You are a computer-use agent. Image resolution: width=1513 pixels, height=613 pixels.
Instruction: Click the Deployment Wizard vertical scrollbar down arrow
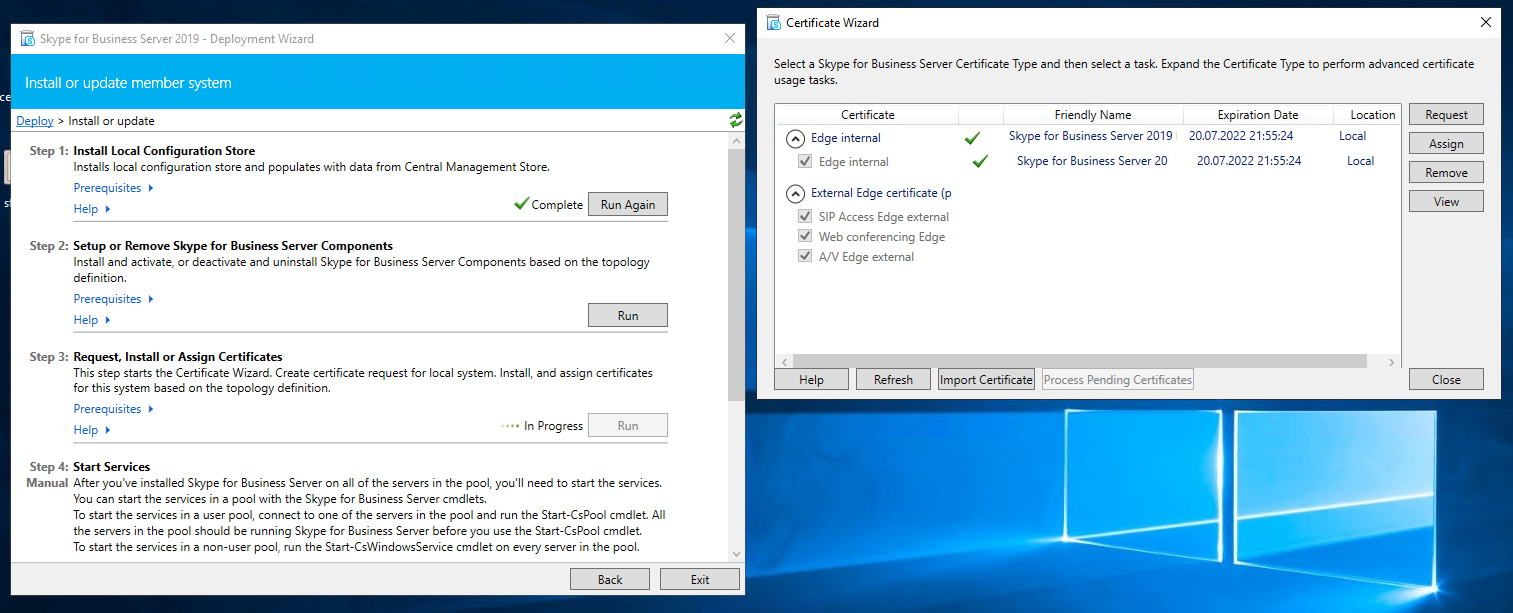tap(736, 554)
